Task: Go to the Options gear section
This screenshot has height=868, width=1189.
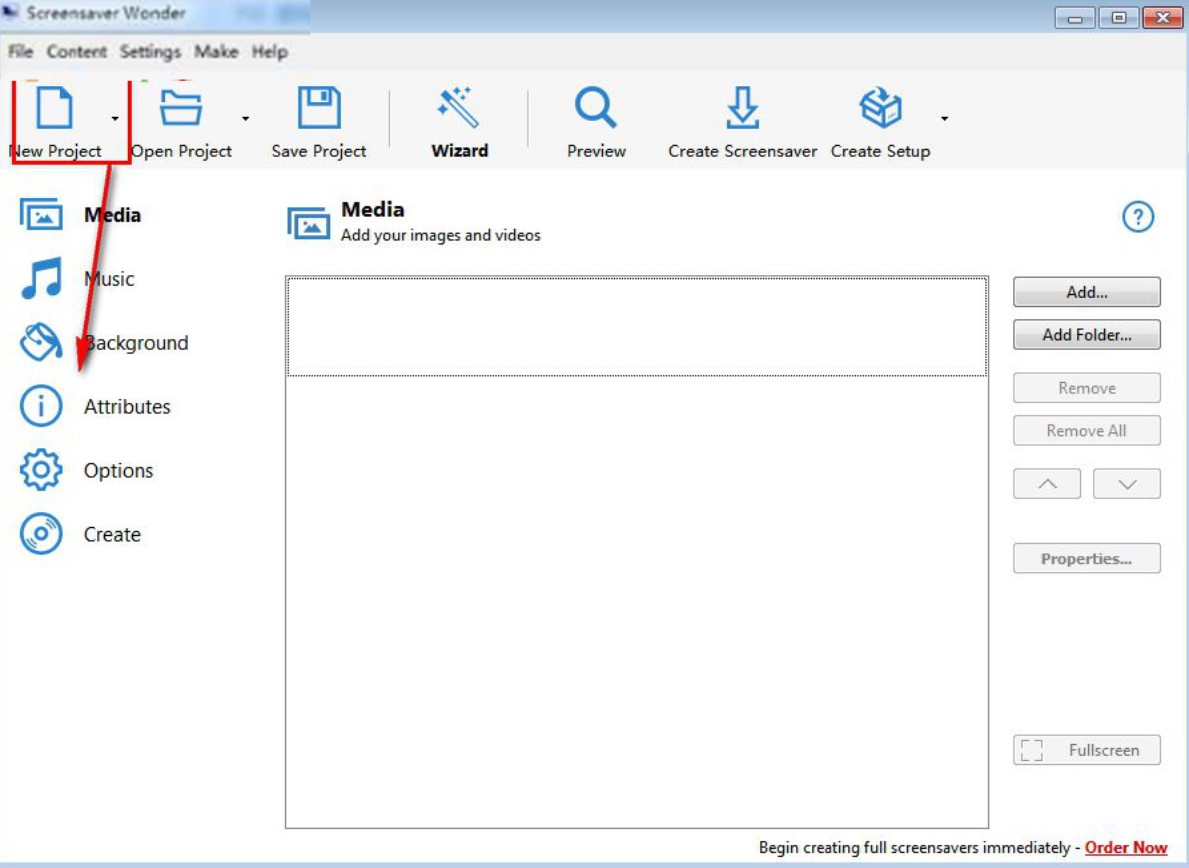Action: [118, 471]
